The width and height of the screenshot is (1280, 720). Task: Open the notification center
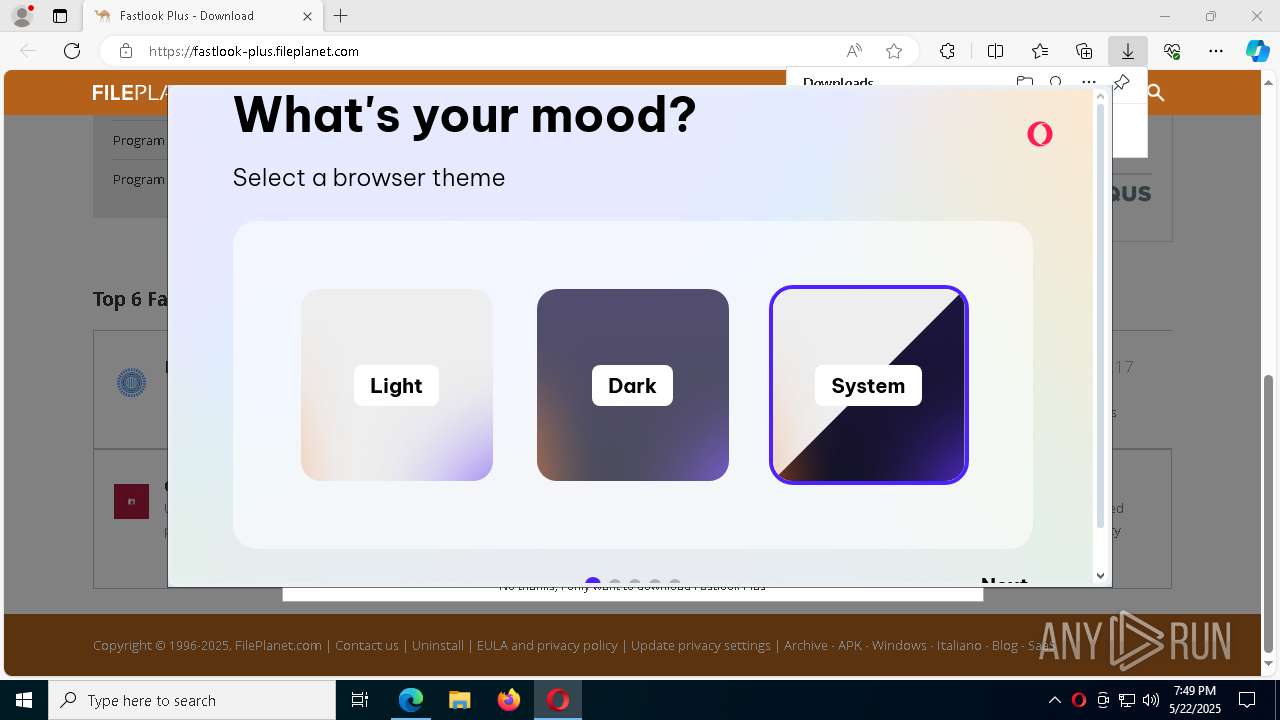click(x=1247, y=700)
